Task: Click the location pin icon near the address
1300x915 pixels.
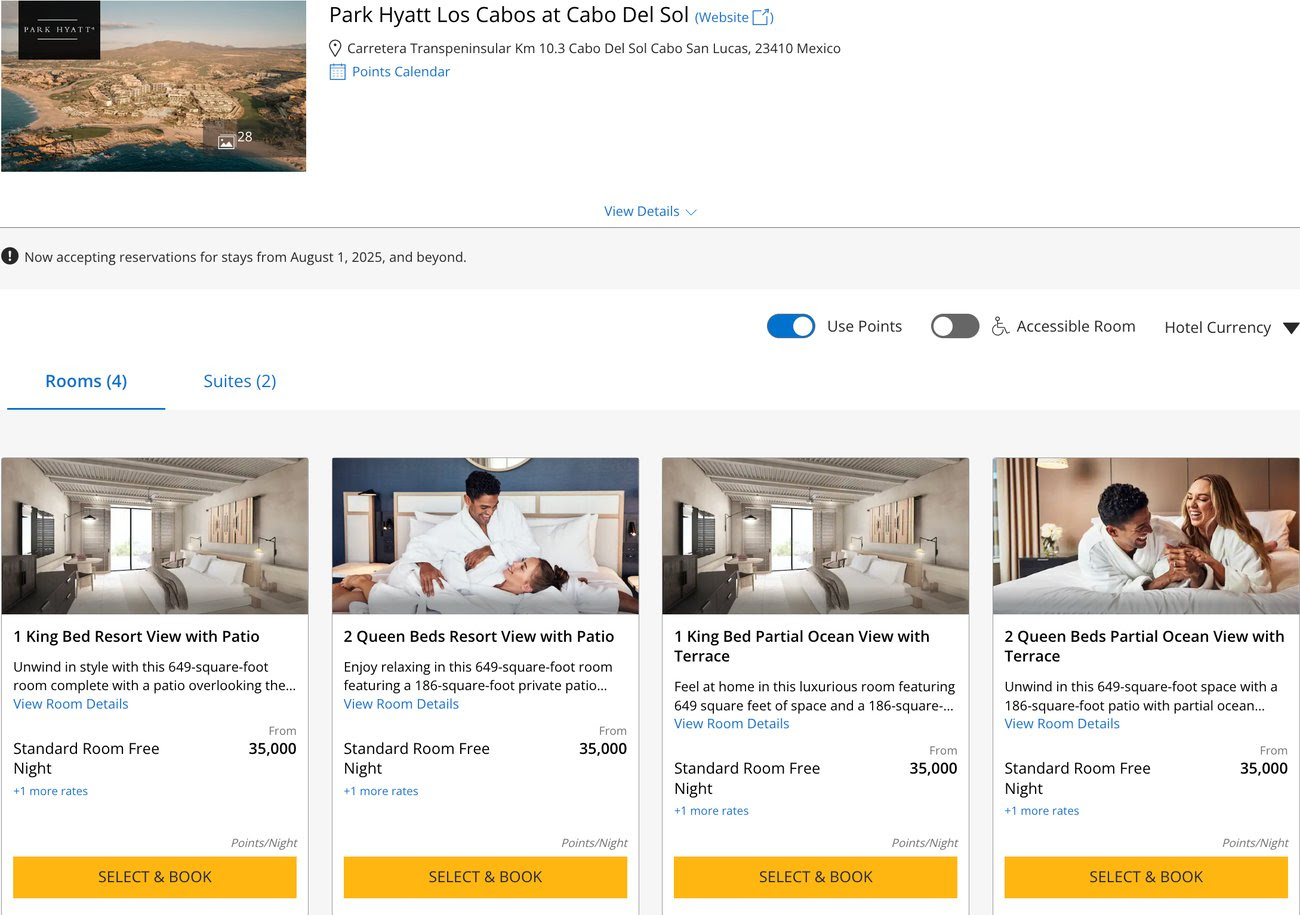Action: click(x=336, y=47)
